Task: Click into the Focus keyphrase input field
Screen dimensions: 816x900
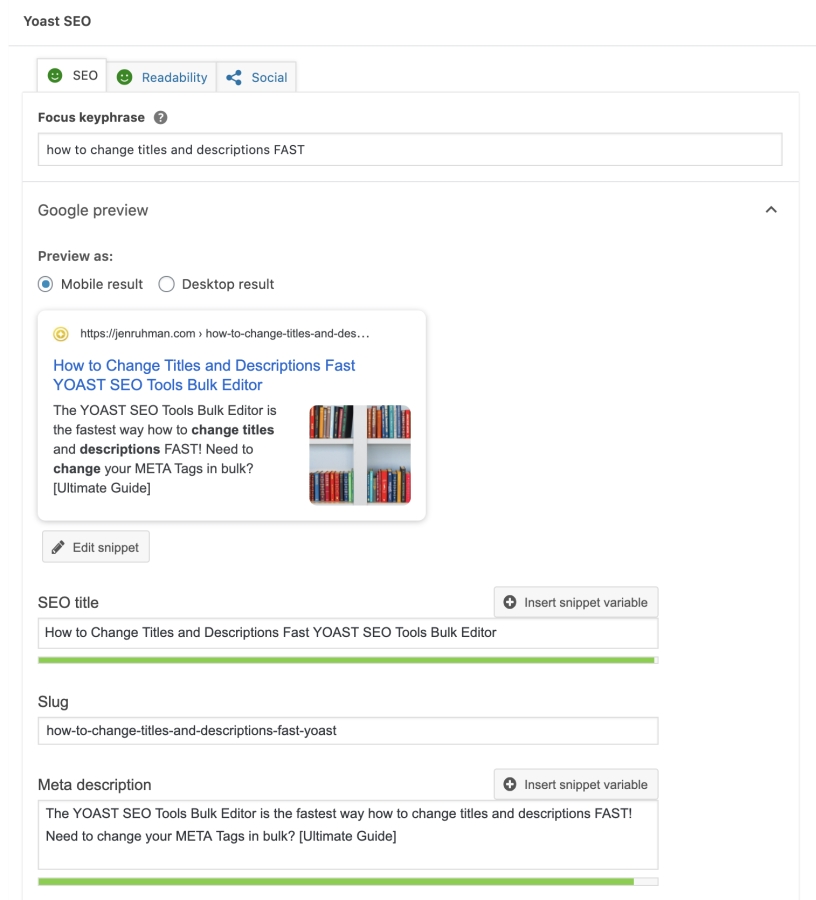Action: 410,150
